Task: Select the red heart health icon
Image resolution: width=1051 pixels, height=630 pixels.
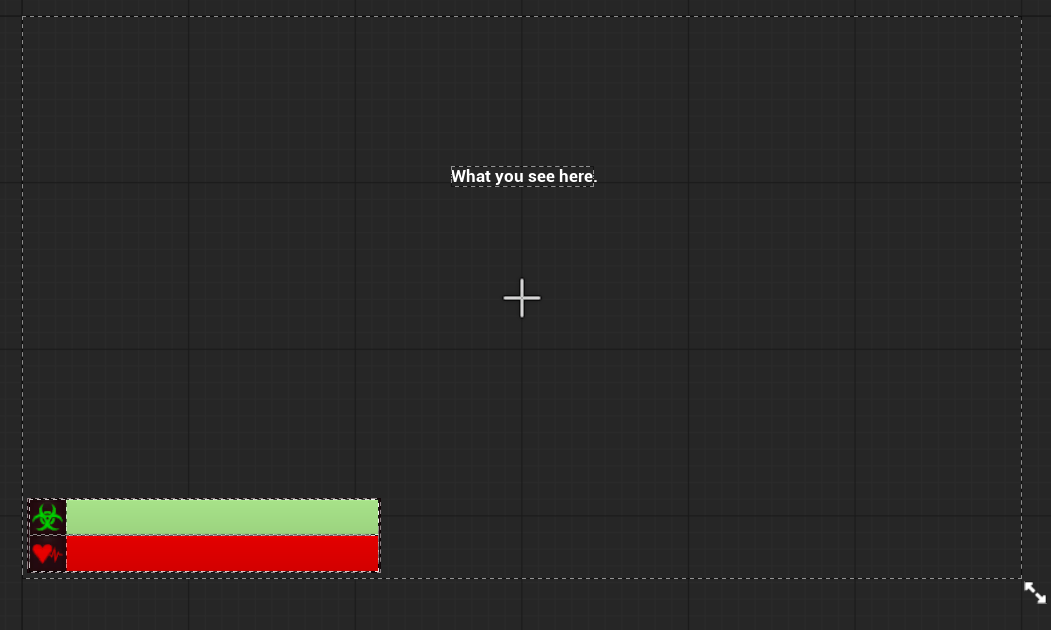Action: pyautogui.click(x=47, y=554)
